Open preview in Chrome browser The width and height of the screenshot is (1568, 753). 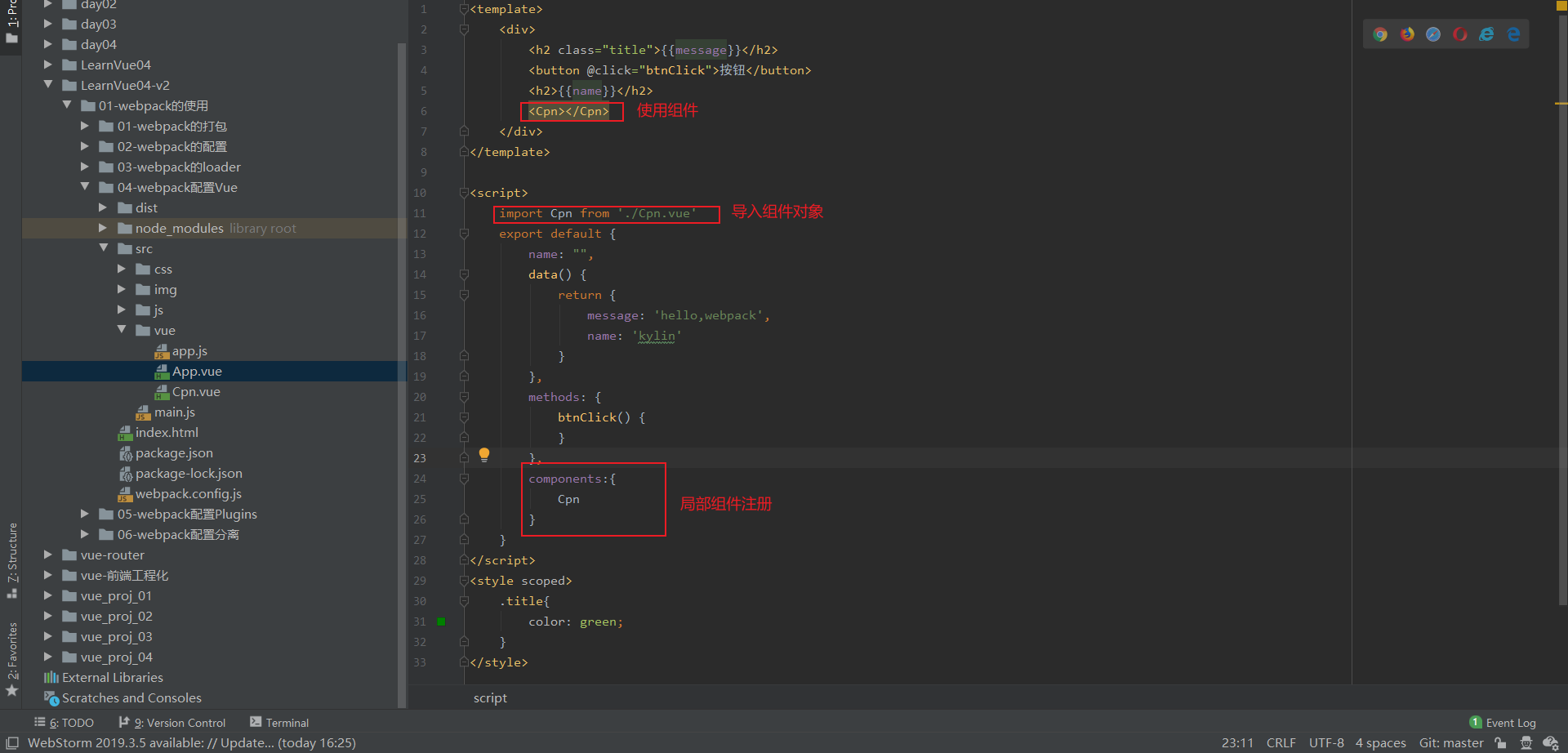[x=1380, y=34]
